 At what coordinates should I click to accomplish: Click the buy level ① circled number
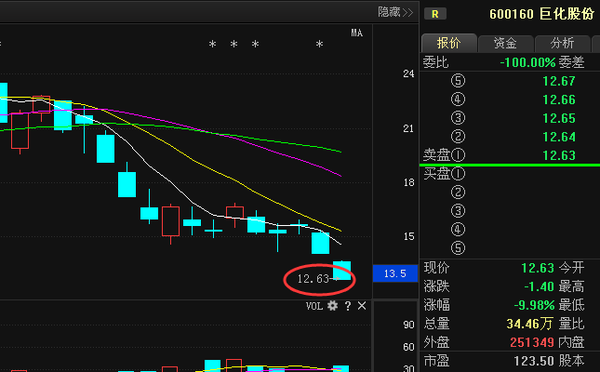(458, 174)
